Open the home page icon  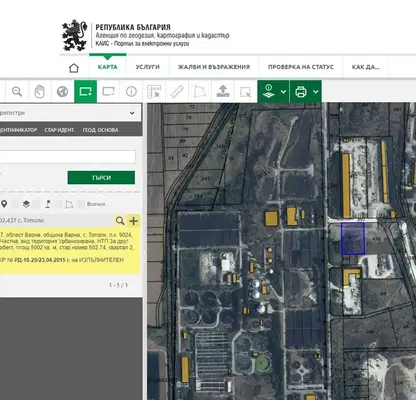coord(74,68)
